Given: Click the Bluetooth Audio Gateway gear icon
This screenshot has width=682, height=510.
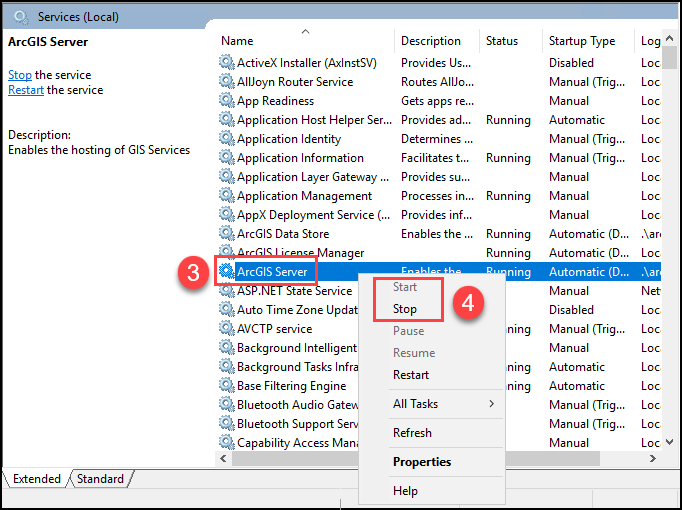Looking at the screenshot, I should pyautogui.click(x=226, y=404).
